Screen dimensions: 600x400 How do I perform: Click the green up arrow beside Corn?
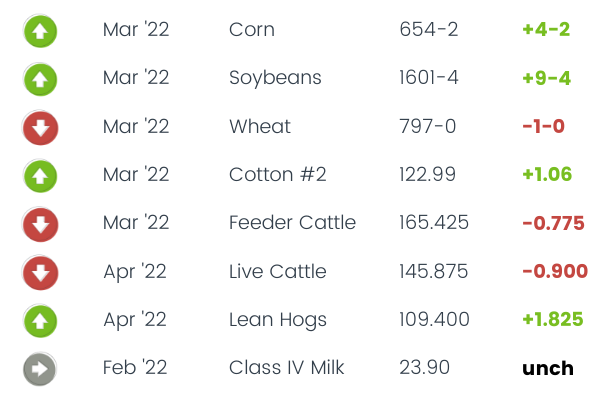coord(40,30)
